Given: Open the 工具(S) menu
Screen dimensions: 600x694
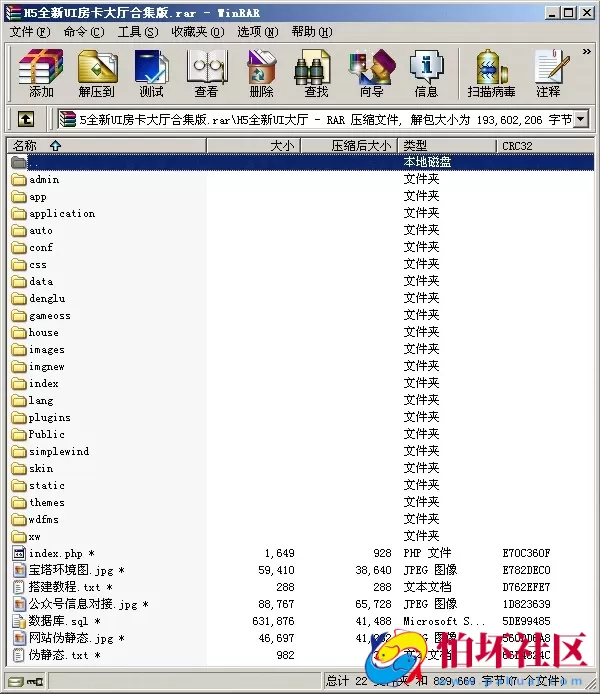Looking at the screenshot, I should coord(138,32).
